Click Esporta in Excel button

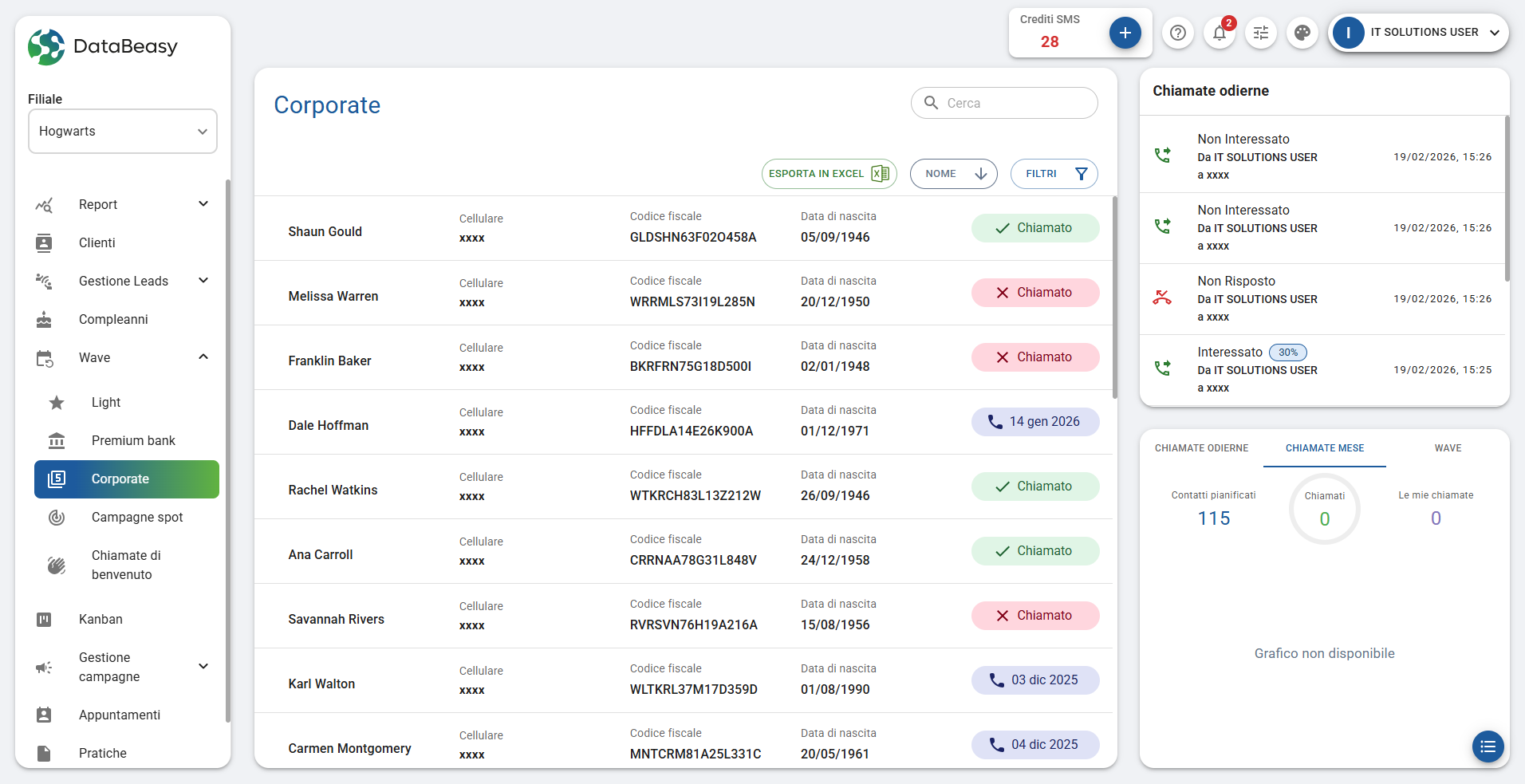tap(829, 174)
